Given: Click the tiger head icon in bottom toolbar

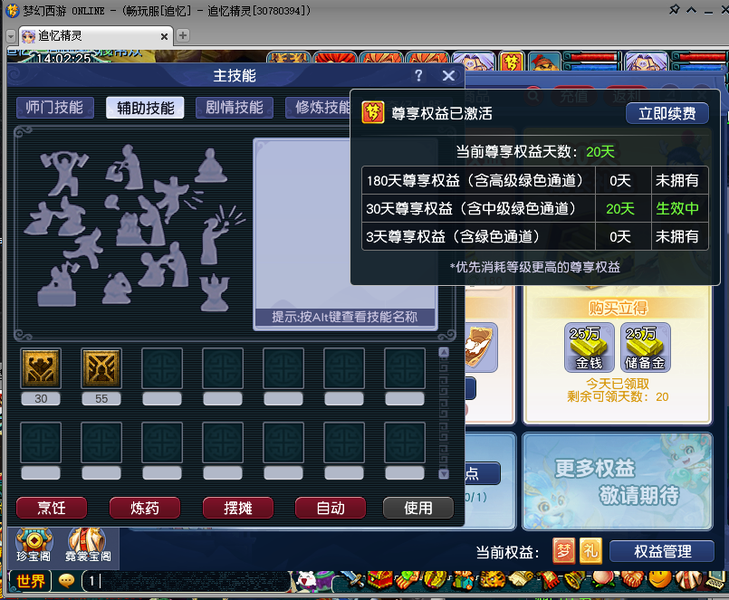Looking at the screenshot, I should (493, 580).
